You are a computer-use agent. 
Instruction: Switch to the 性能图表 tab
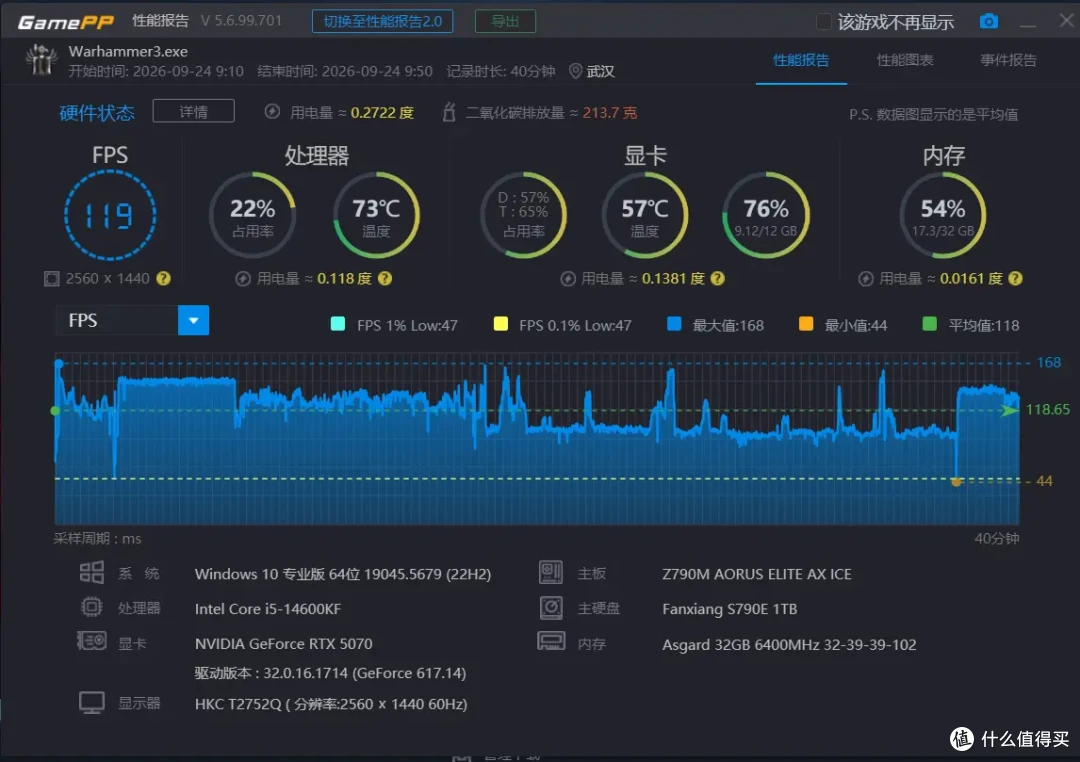click(x=904, y=60)
